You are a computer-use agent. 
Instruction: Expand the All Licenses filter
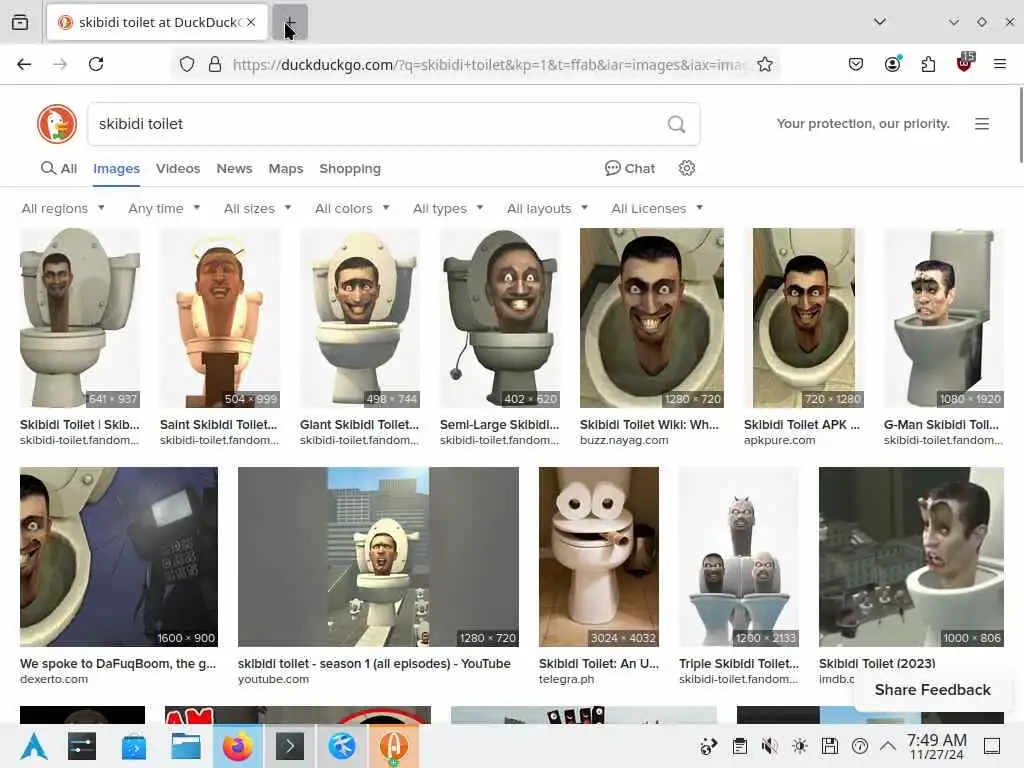pyautogui.click(x=656, y=208)
